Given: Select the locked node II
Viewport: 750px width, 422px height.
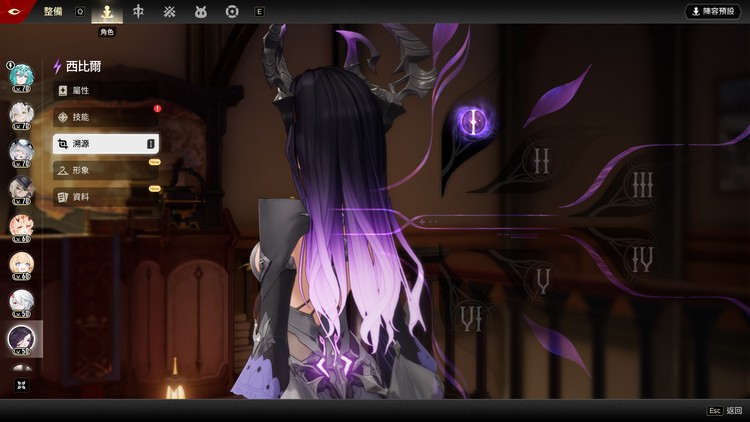Looking at the screenshot, I should pyautogui.click(x=541, y=160).
